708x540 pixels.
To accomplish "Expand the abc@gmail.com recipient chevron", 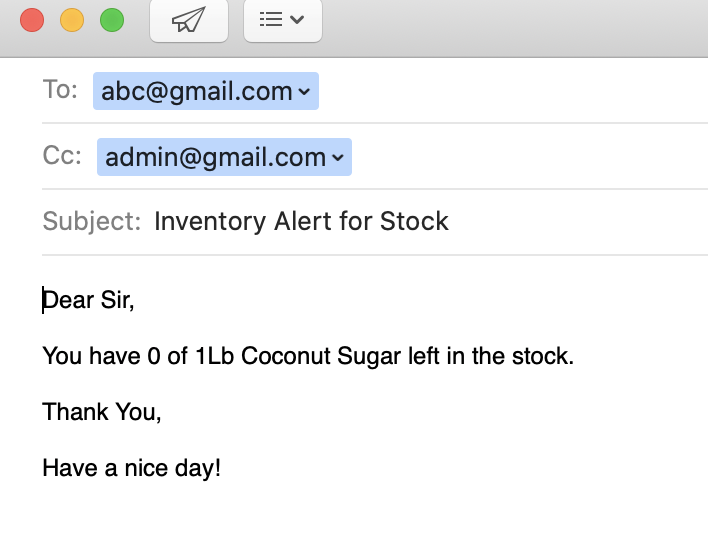I will (304, 92).
